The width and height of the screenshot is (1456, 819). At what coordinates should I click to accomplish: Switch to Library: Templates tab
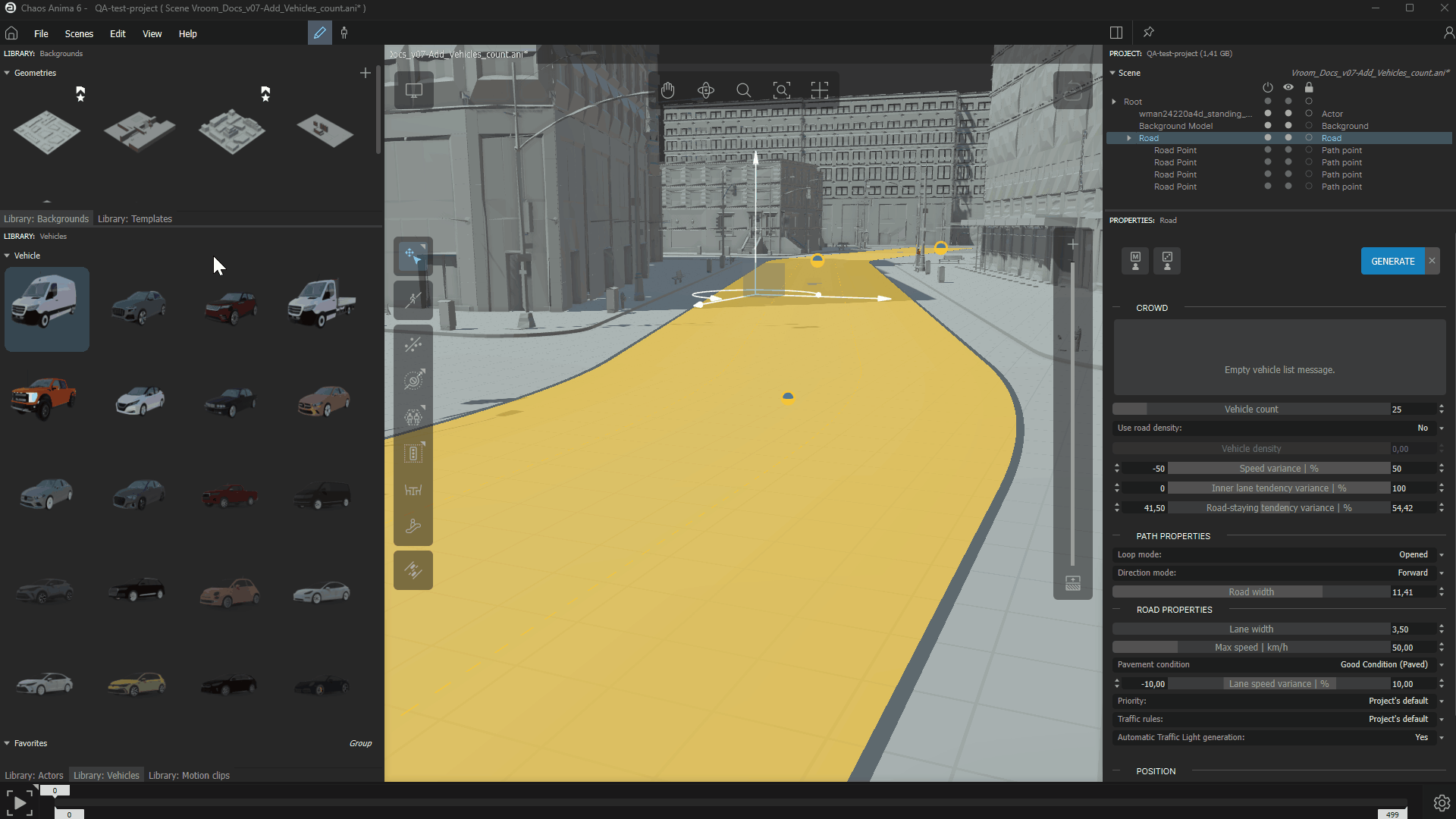(135, 218)
